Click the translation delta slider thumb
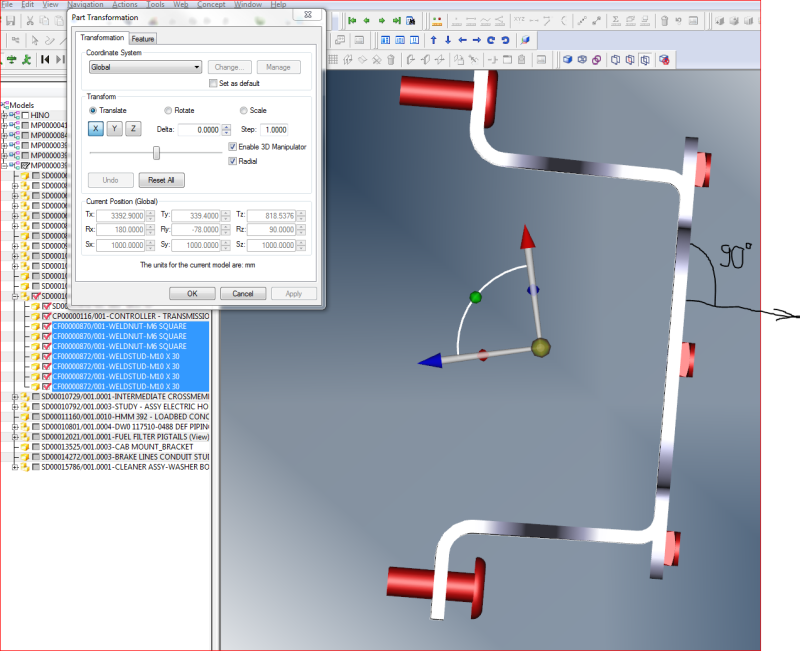Viewport: 800px width, 651px height. click(x=156, y=153)
